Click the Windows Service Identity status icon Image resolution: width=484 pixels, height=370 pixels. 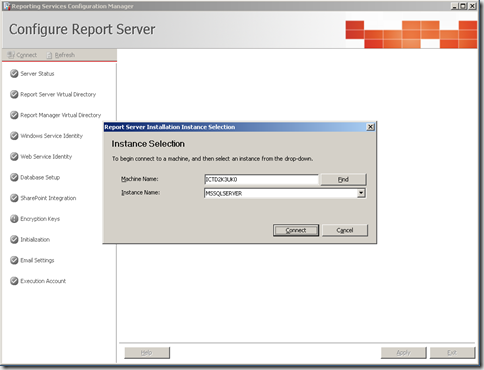tap(14, 136)
